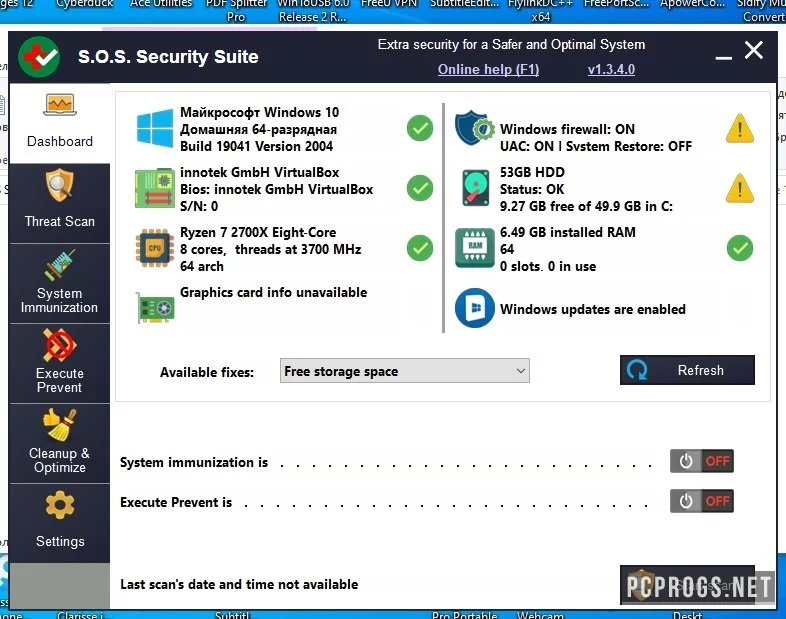Click 'Extra security for a Safer and Optimal System' tagline
This screenshot has height=619, width=786.
click(511, 45)
